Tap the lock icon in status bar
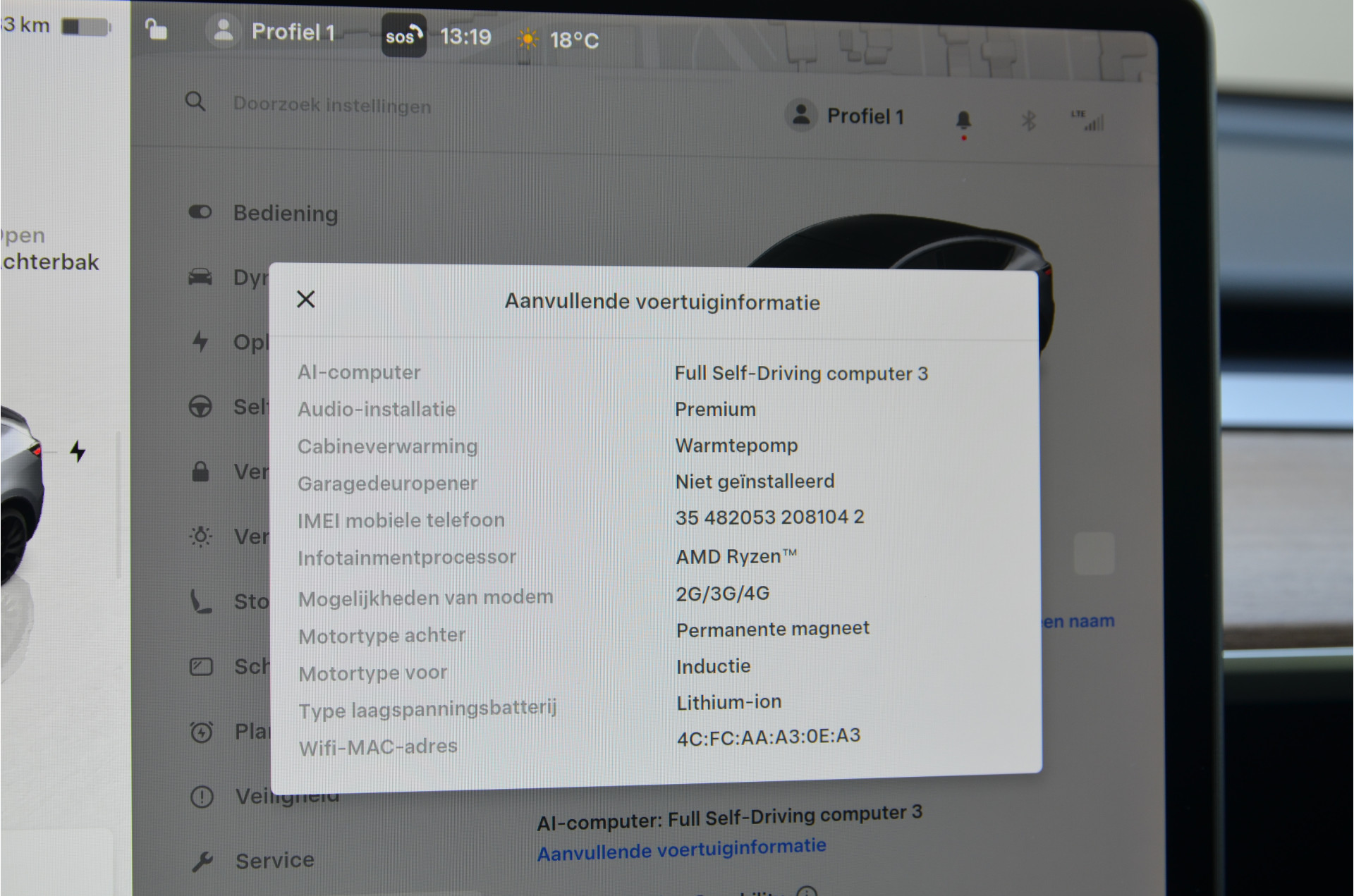Screen dimensions: 1354x896 pyautogui.click(x=156, y=29)
